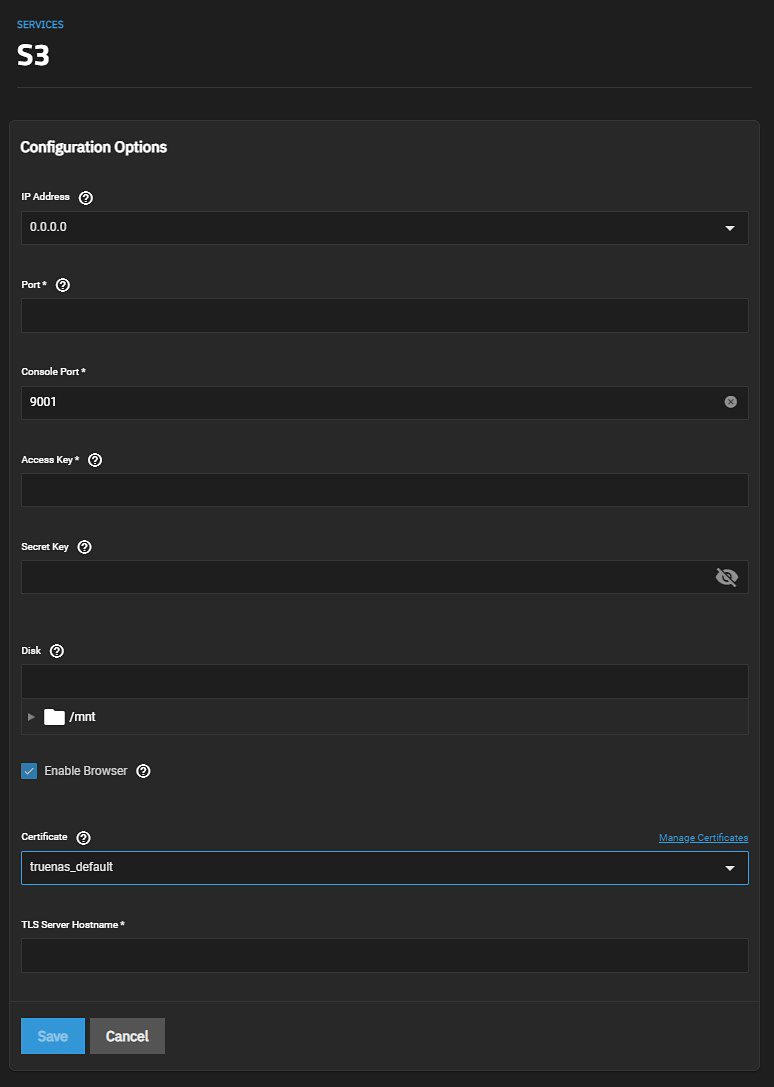Screen dimensions: 774x1087
Task: Clear the Console Port value
Action: [x=730, y=402]
